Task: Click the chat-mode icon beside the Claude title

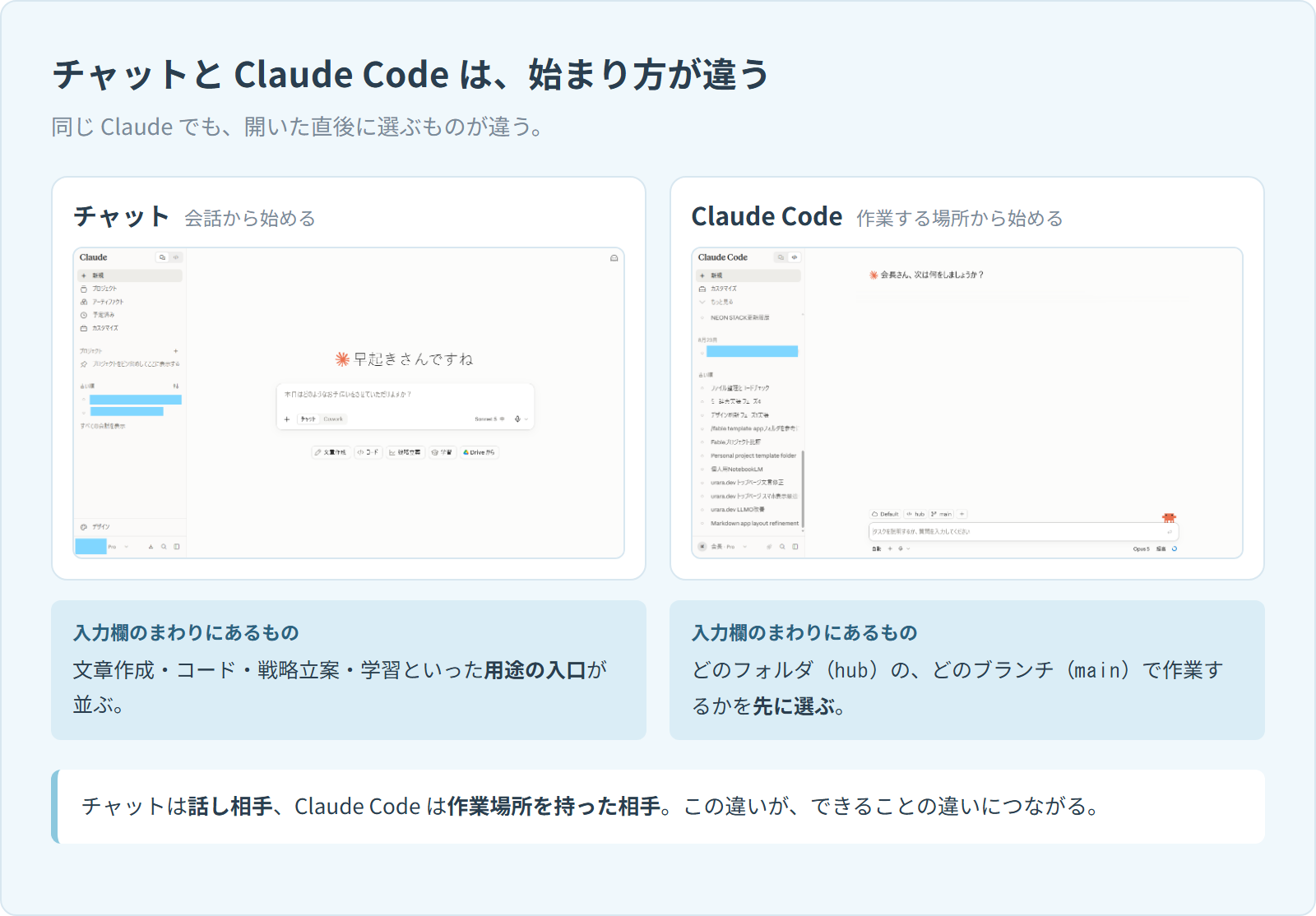Action: coord(162,257)
